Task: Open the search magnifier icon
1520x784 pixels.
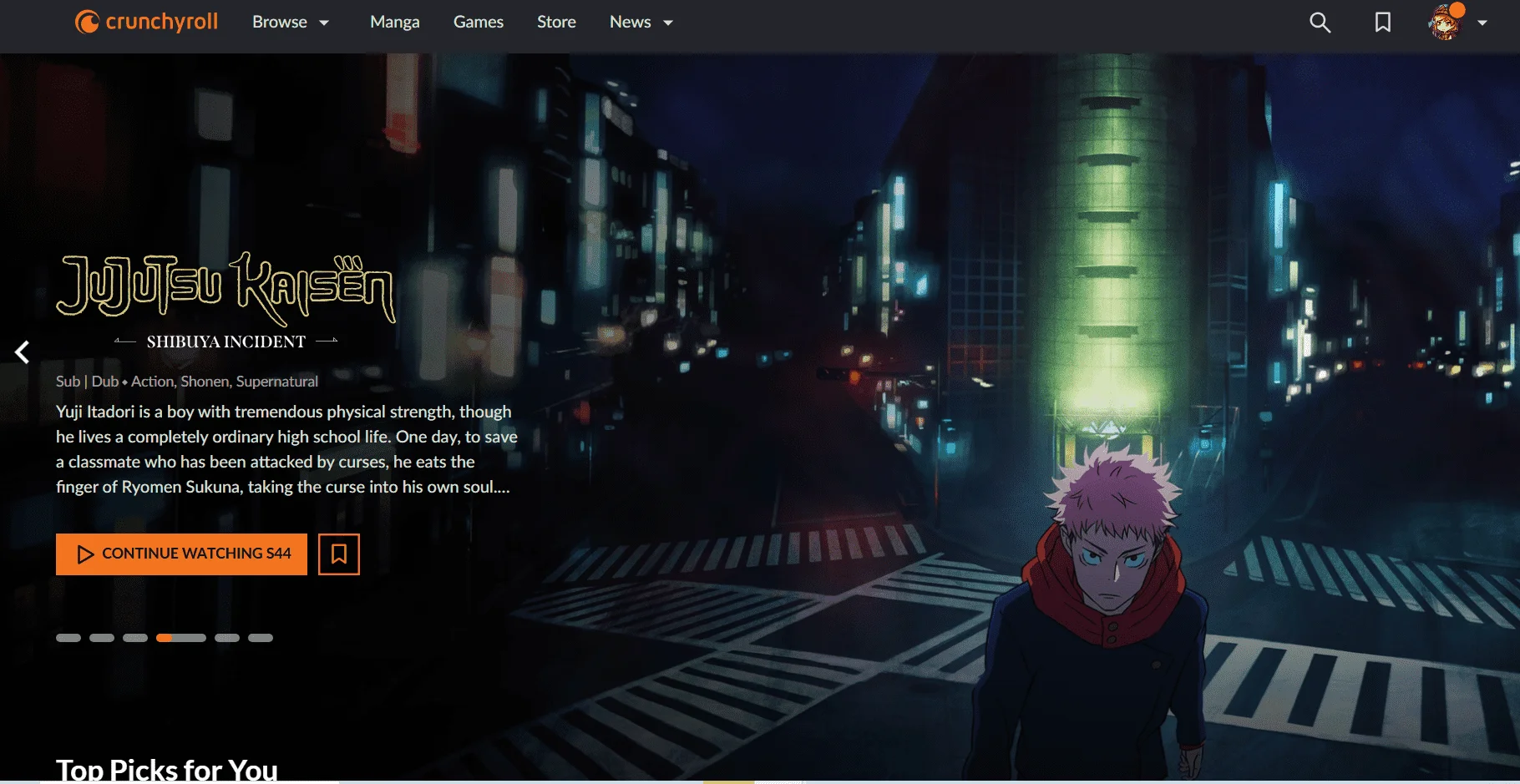Action: [1320, 23]
